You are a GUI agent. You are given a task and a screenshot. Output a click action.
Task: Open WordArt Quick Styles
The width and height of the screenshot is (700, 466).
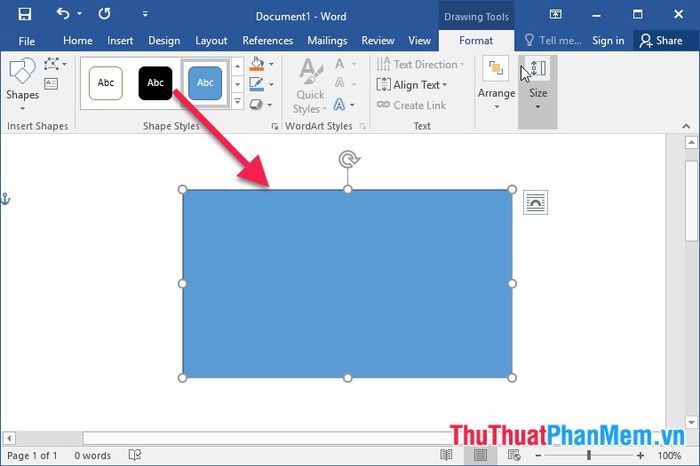311,86
